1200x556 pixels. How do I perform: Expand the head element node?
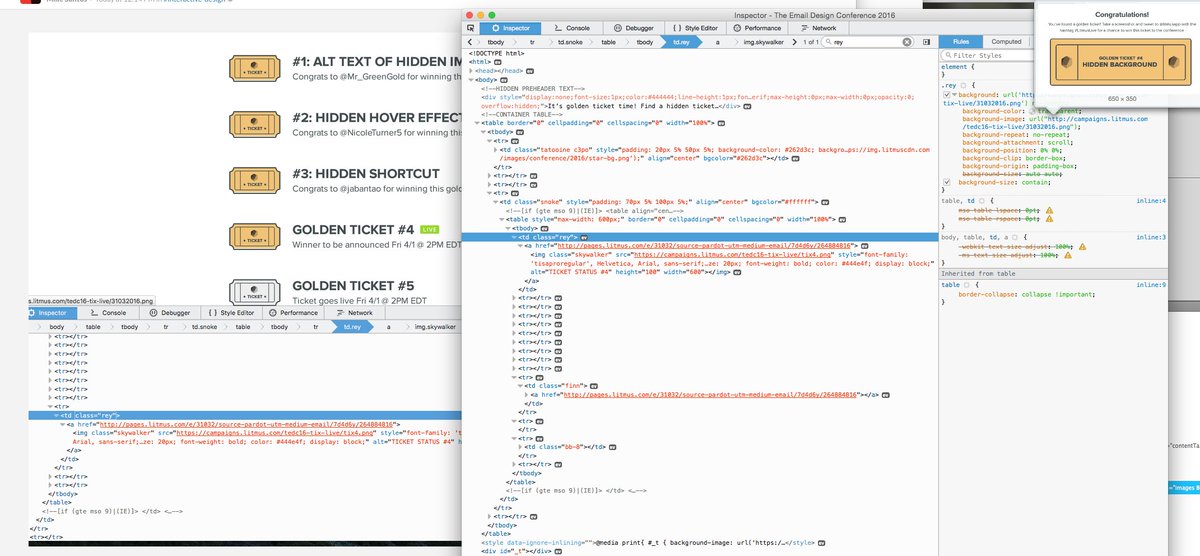tap(469, 72)
